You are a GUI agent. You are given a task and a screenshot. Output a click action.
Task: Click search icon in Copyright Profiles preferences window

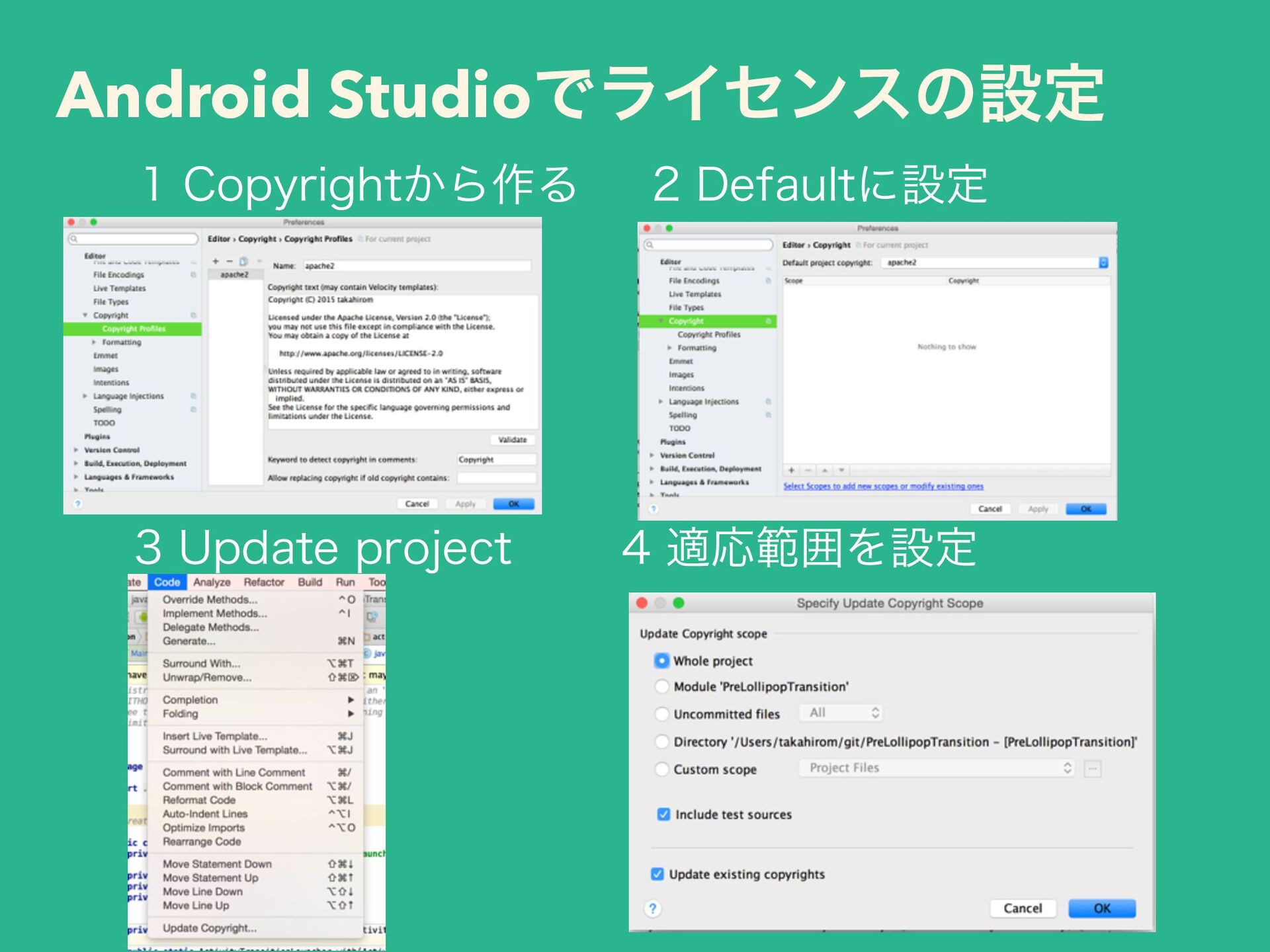pos(75,239)
